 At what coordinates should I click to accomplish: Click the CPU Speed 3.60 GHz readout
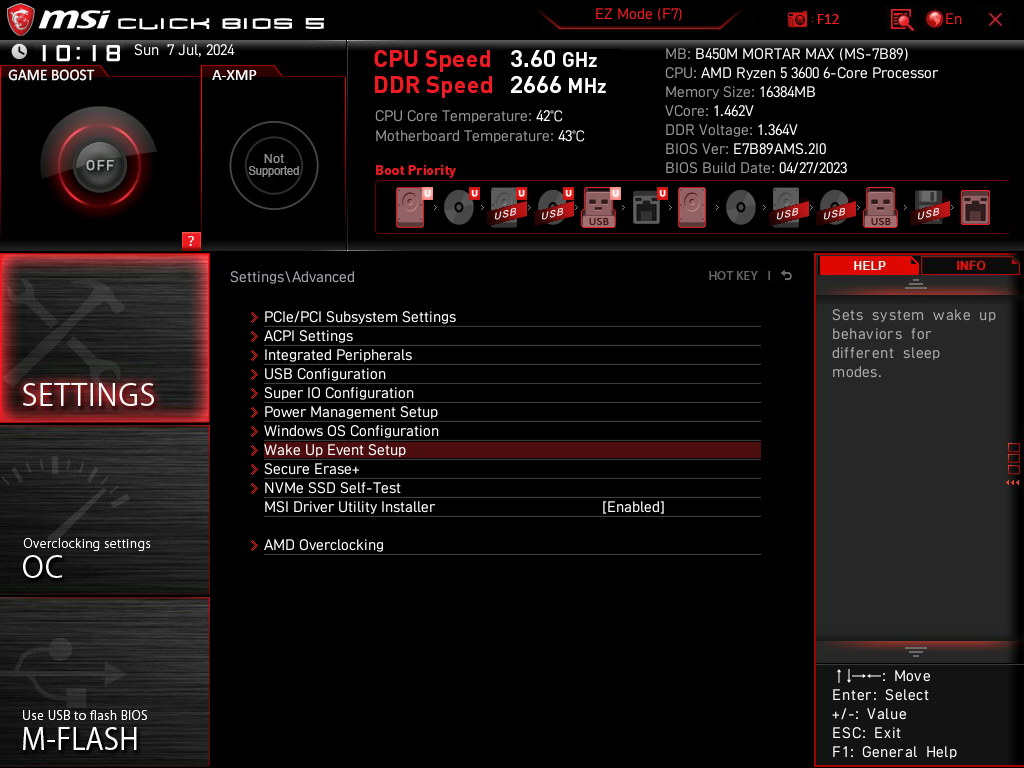coord(485,59)
